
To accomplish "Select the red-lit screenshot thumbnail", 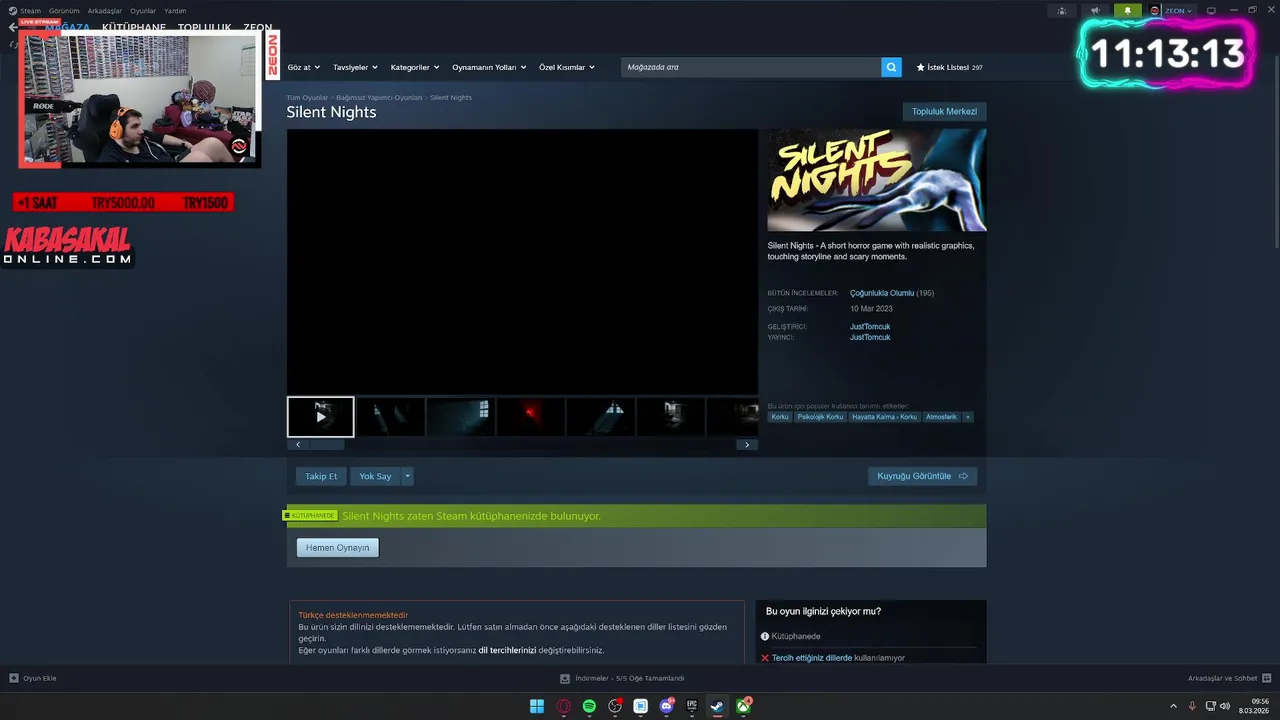I will 531,417.
